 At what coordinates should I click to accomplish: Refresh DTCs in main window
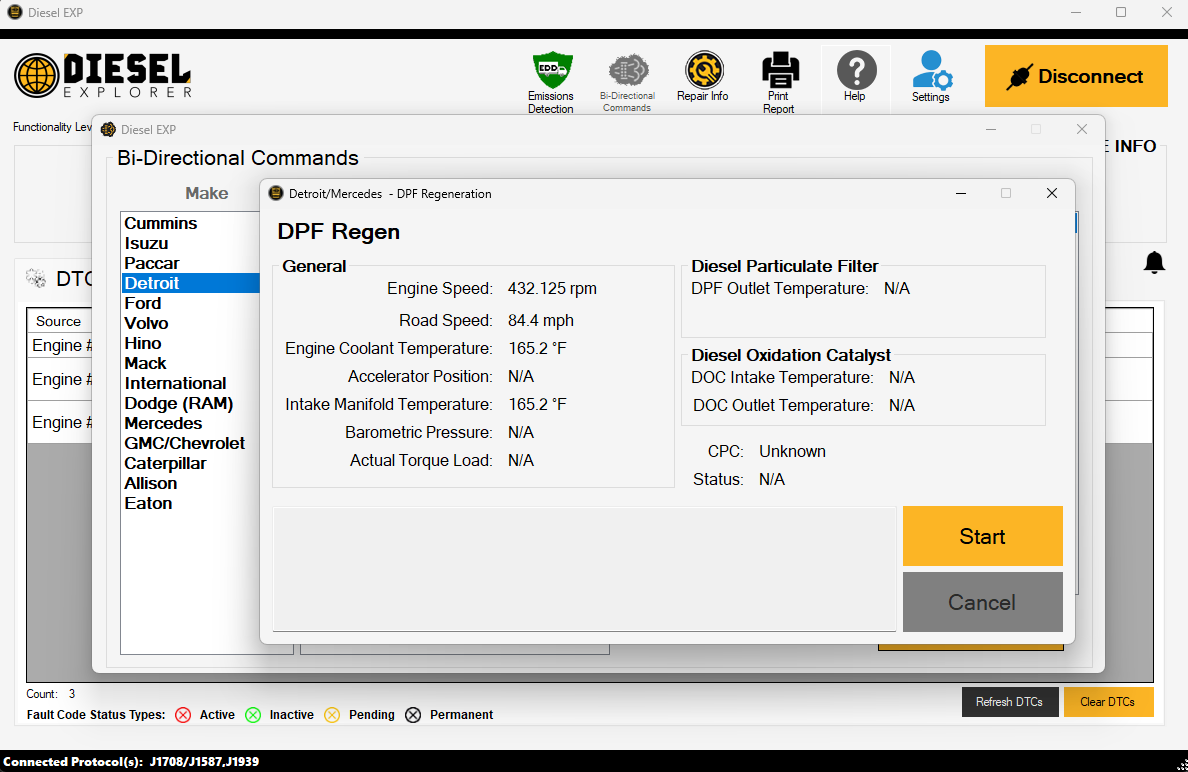click(1009, 702)
